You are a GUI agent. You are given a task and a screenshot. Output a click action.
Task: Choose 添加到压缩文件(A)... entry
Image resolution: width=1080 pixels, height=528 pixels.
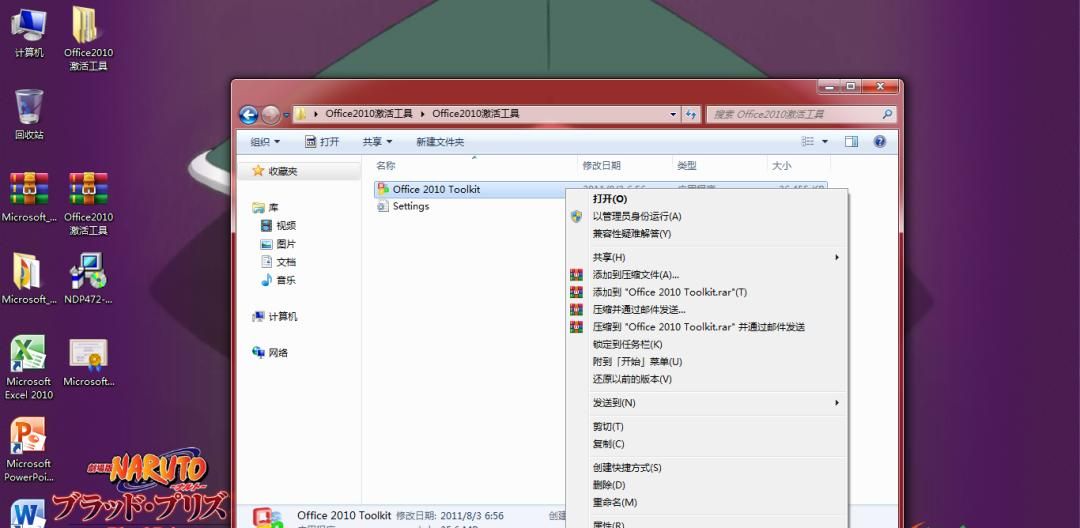707,275
